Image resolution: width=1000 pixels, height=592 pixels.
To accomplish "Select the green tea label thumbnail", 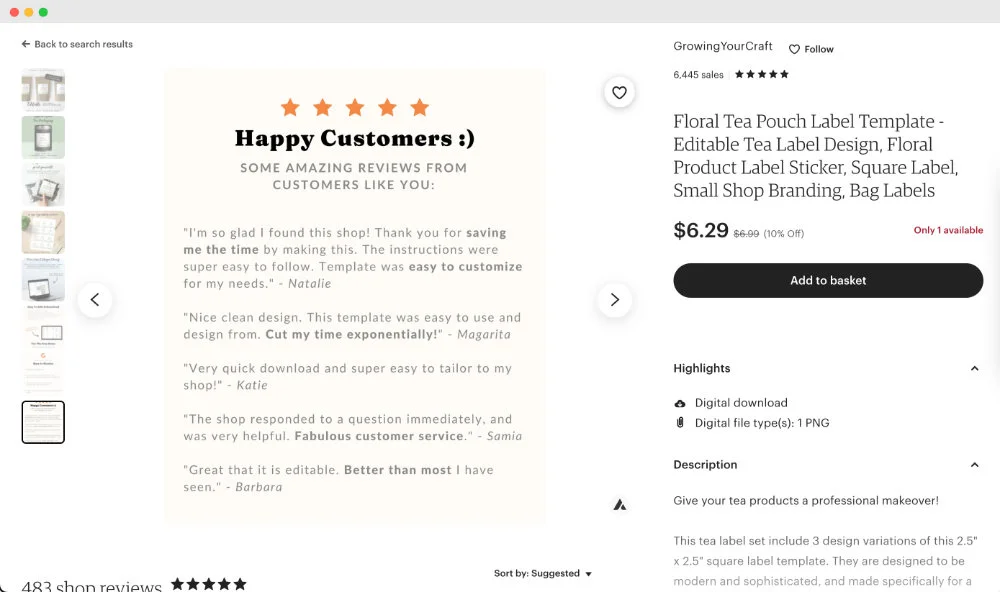I will click(x=43, y=137).
